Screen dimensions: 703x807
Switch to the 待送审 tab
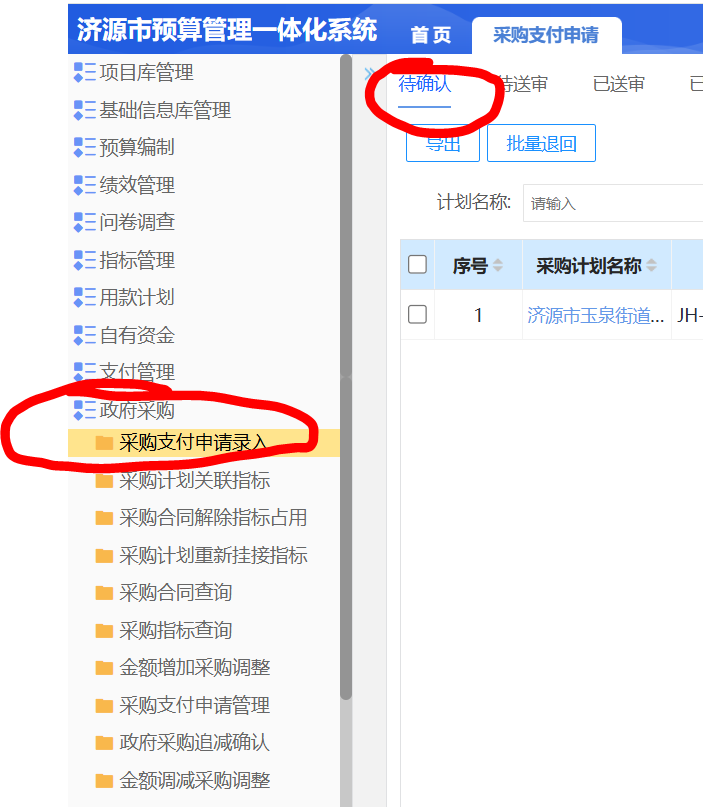[522, 84]
